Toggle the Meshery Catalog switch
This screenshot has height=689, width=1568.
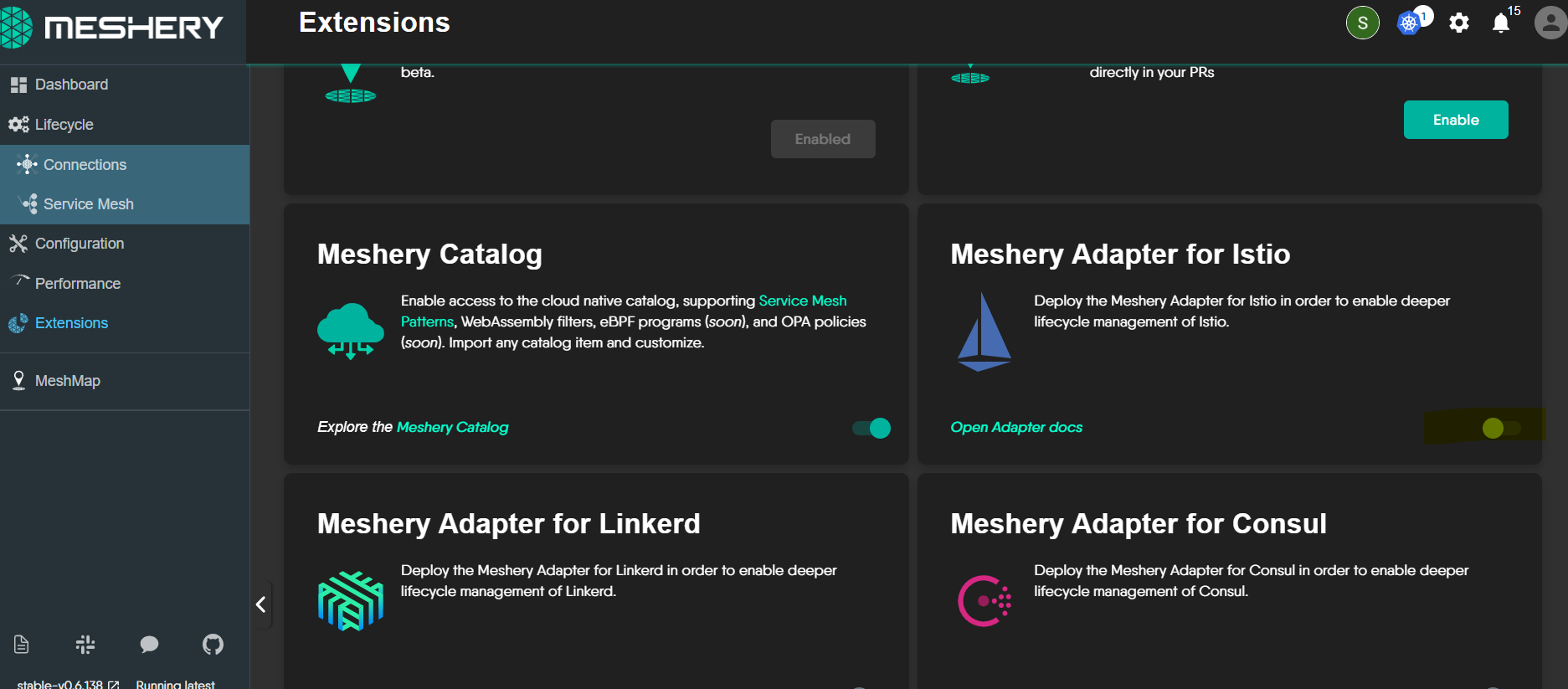pyautogui.click(x=871, y=428)
